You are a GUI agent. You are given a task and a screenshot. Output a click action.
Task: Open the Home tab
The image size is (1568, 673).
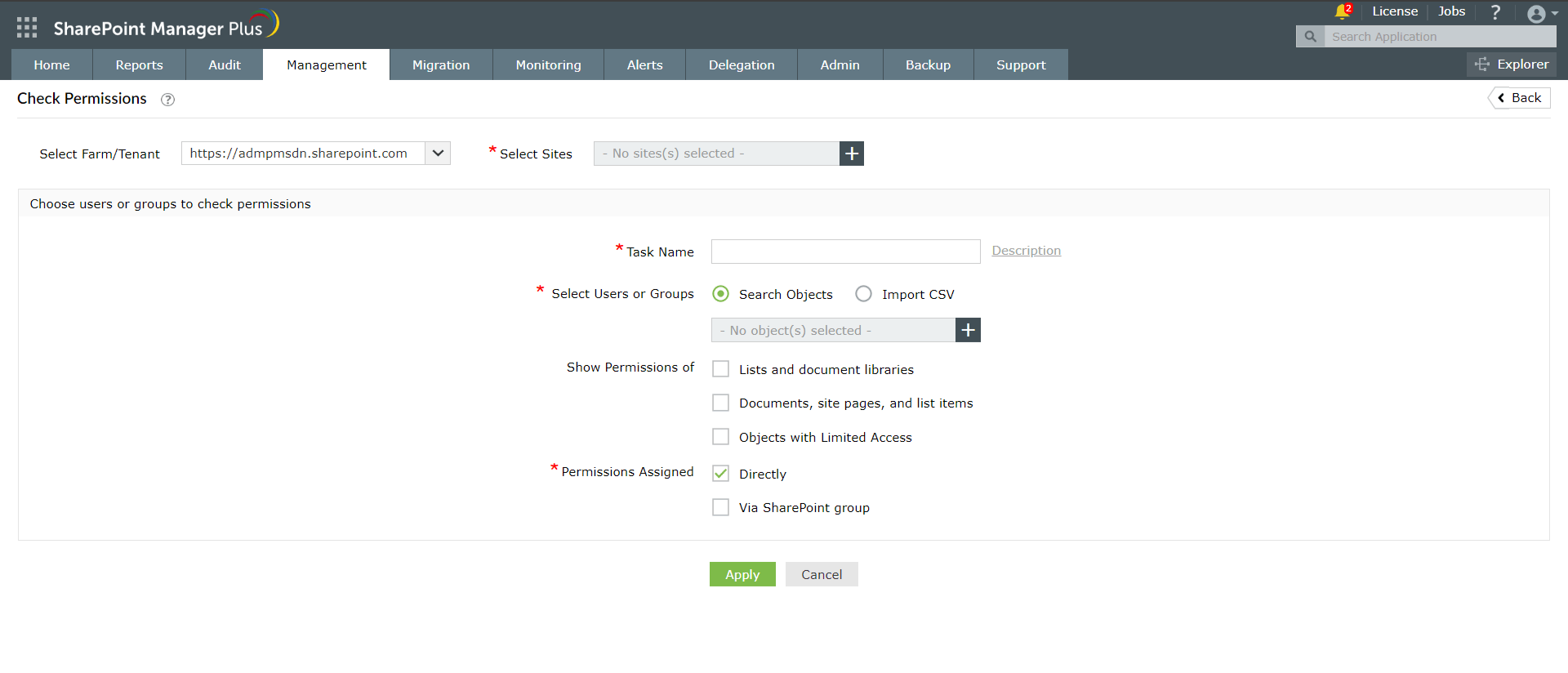(x=51, y=65)
